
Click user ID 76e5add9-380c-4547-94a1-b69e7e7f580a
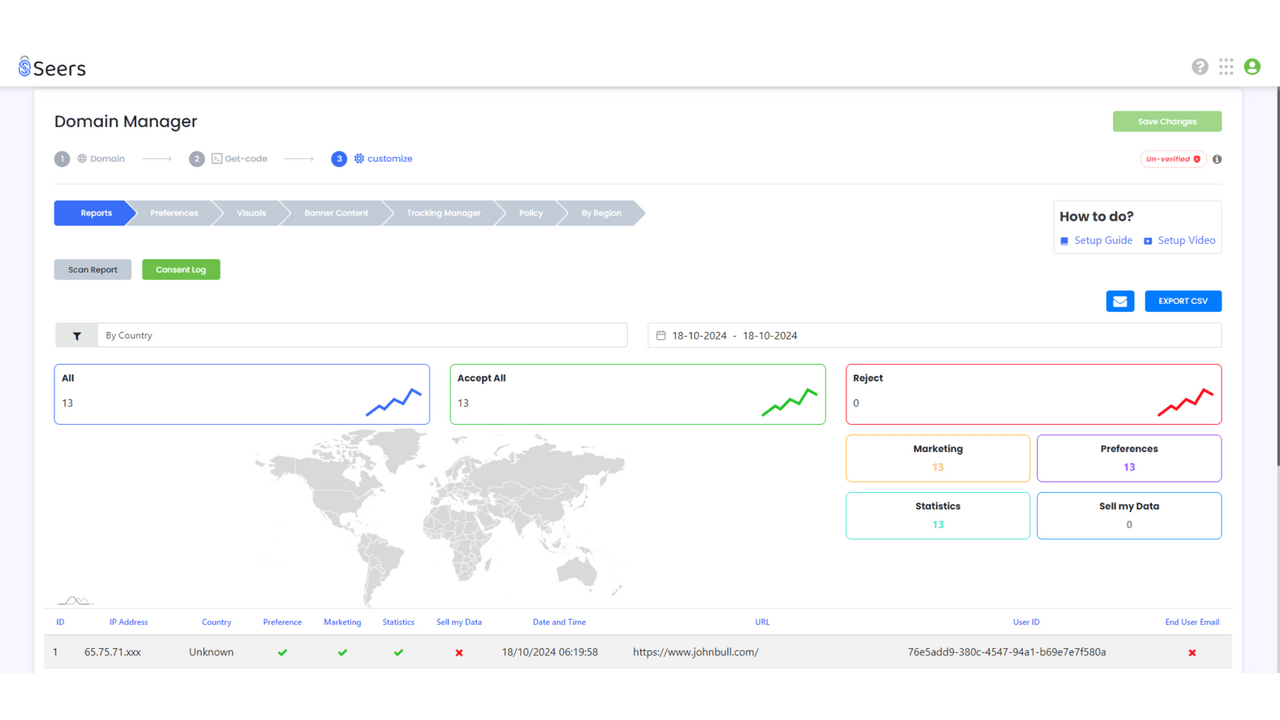point(1007,652)
